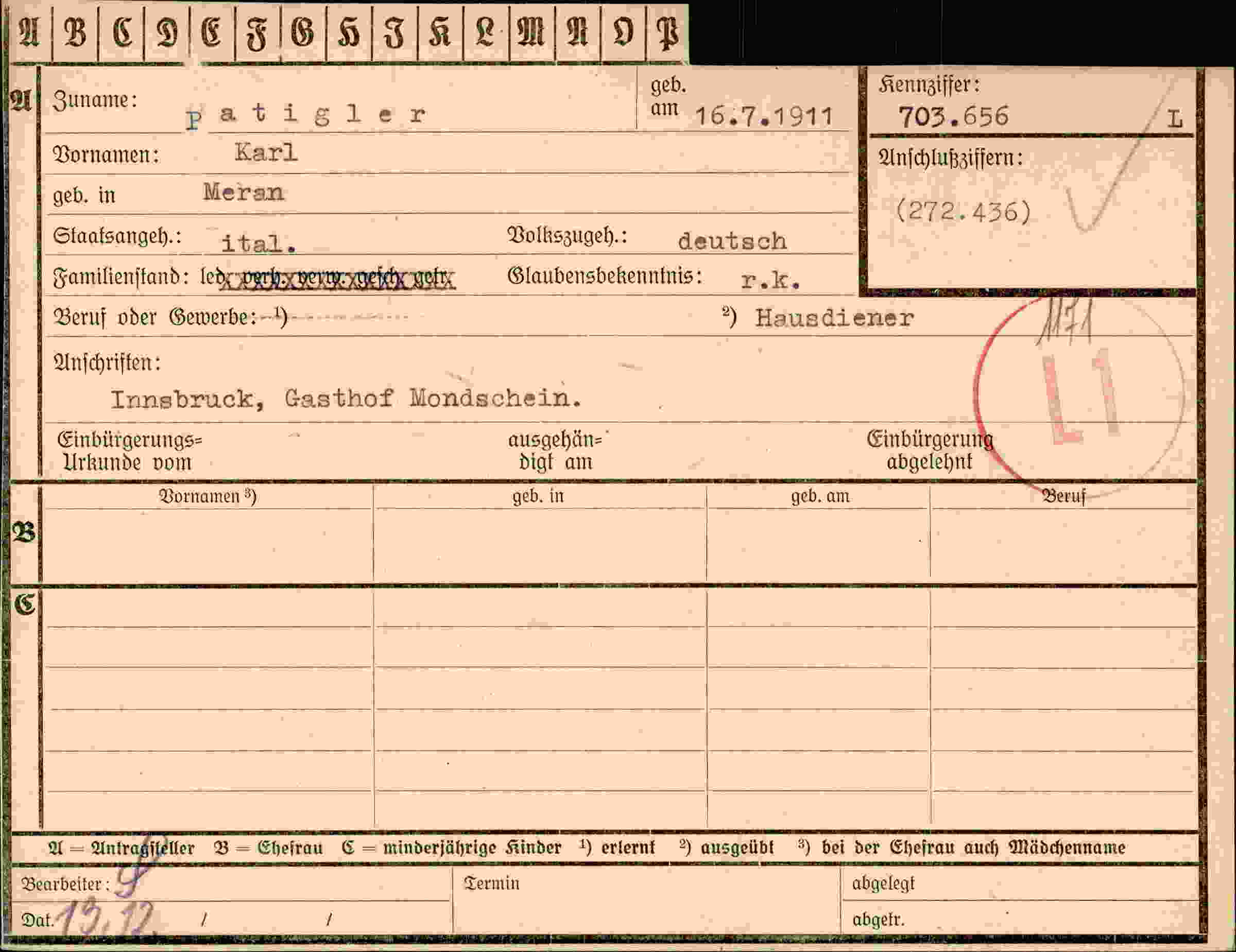Viewport: 1236px width, 952px height.
Task: Click the Vornamen label in section A
Action: point(106,154)
